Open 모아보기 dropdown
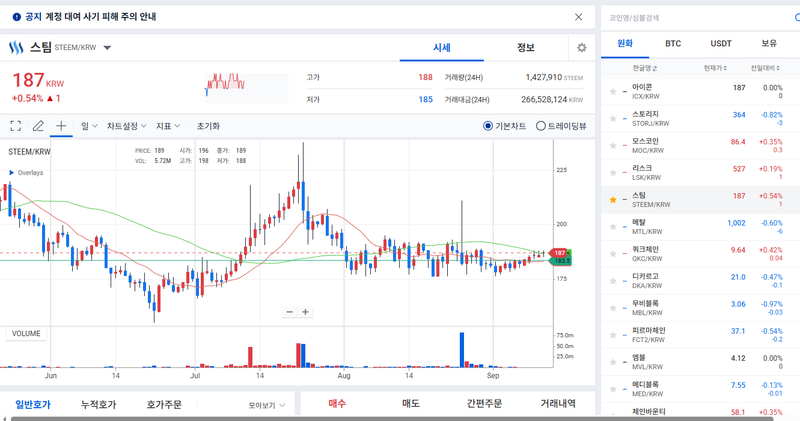Viewport: 800px width, 421px height. [x=267, y=406]
